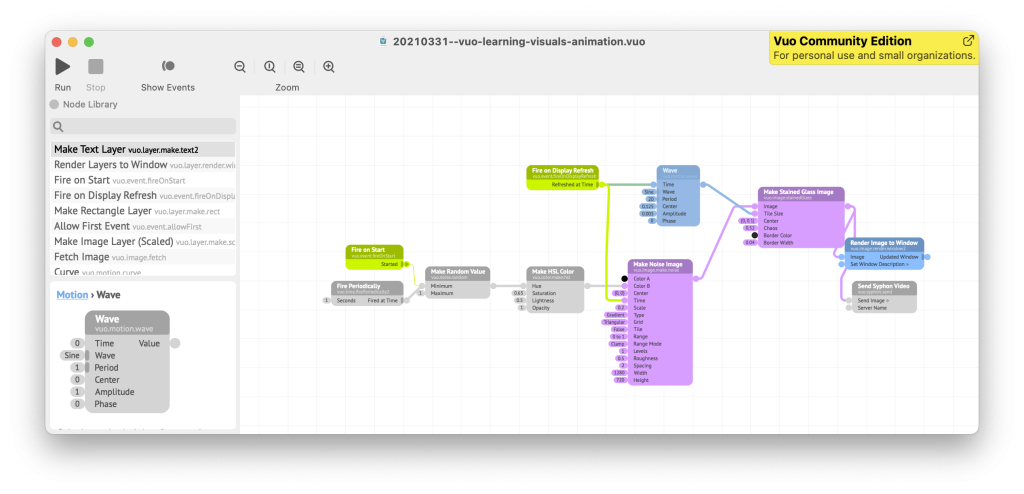Click the Sine wave type value in preview

coord(71,355)
